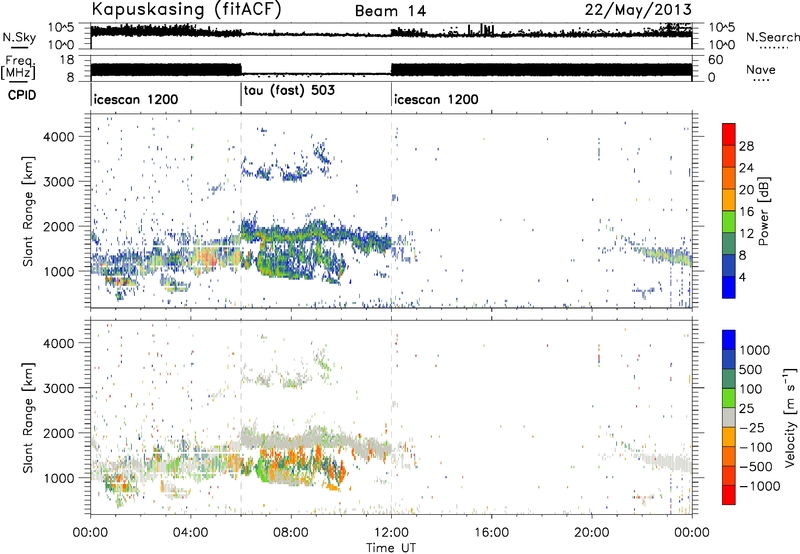Click the blue top segment of Velocity colorbar

[x=729, y=340]
